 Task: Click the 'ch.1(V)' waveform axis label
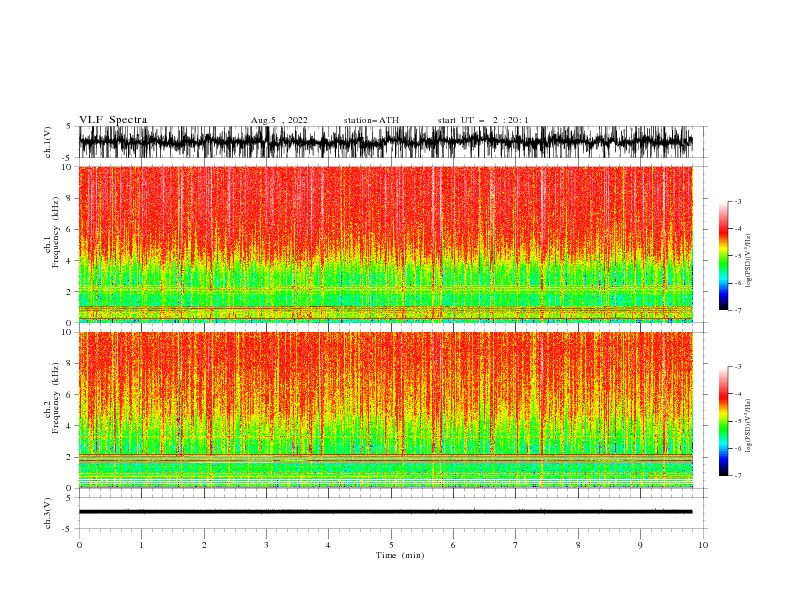click(48, 142)
